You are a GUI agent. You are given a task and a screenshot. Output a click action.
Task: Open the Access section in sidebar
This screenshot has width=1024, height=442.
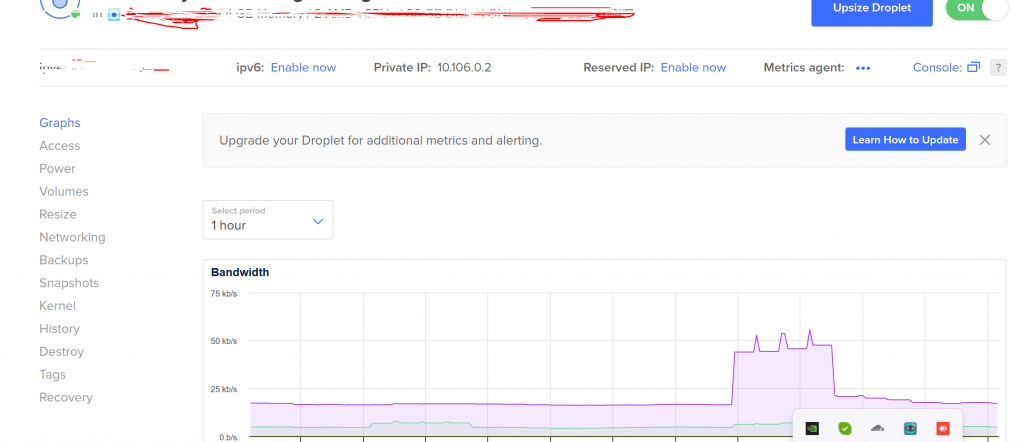click(x=59, y=146)
